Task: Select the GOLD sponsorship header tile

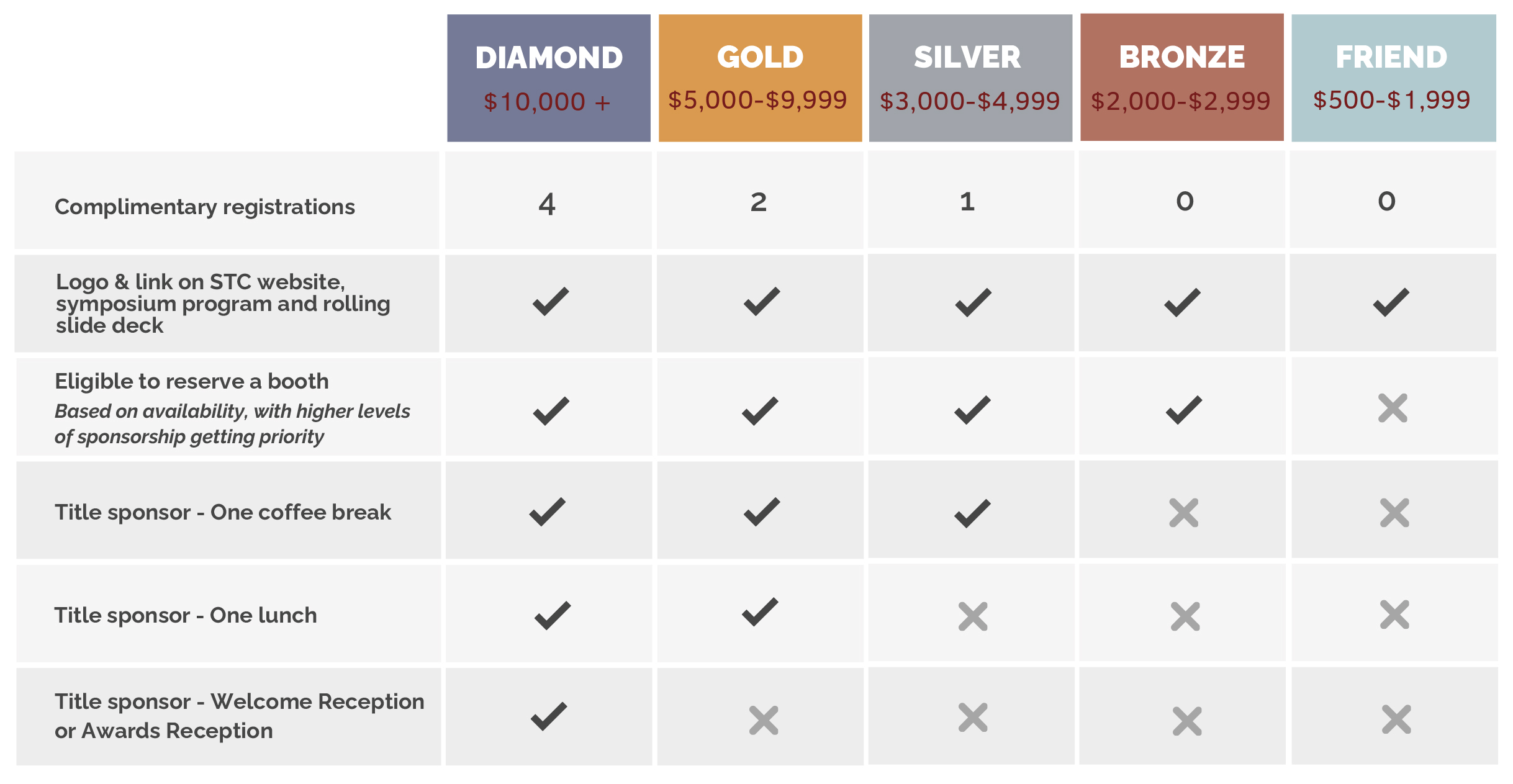Action: point(760,78)
